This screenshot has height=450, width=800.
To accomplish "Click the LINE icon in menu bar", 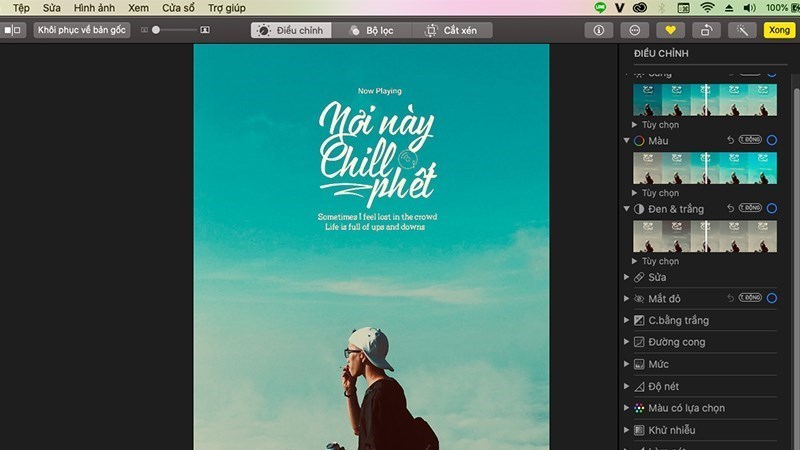I will click(x=600, y=8).
